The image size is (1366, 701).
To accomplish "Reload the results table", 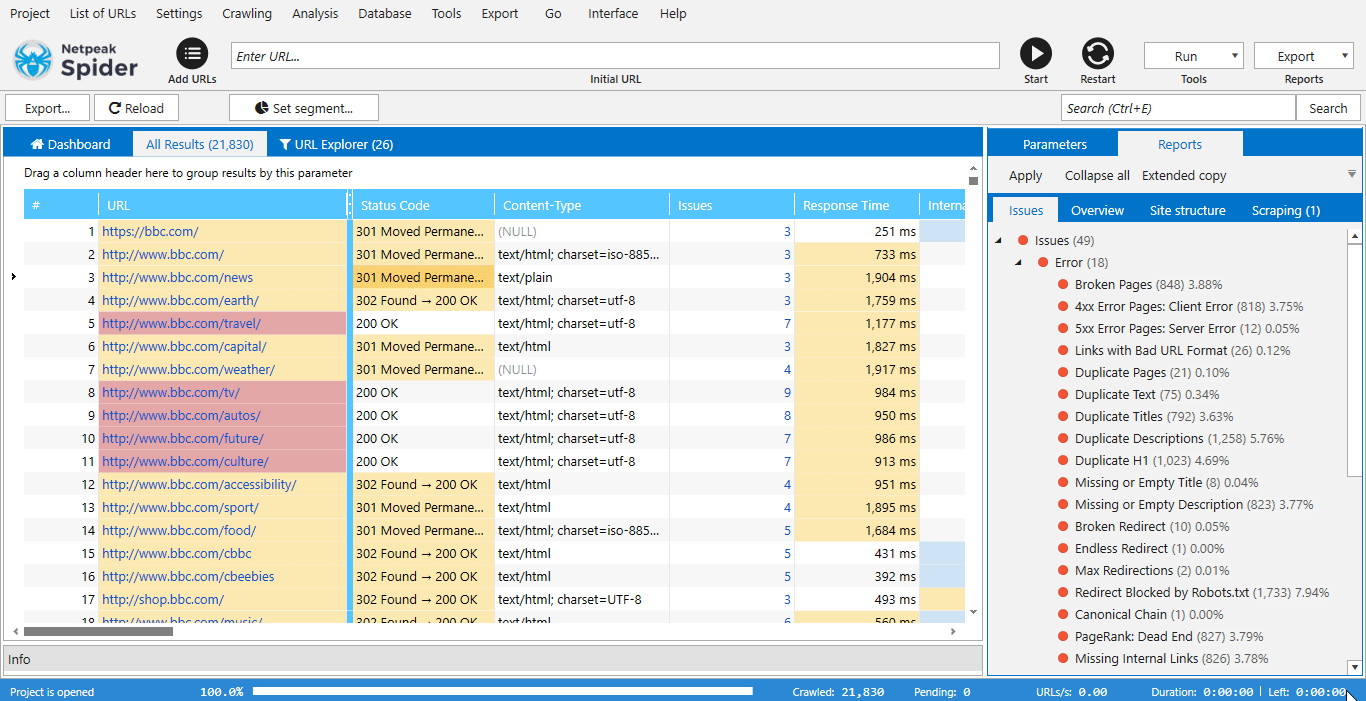I will click(136, 108).
